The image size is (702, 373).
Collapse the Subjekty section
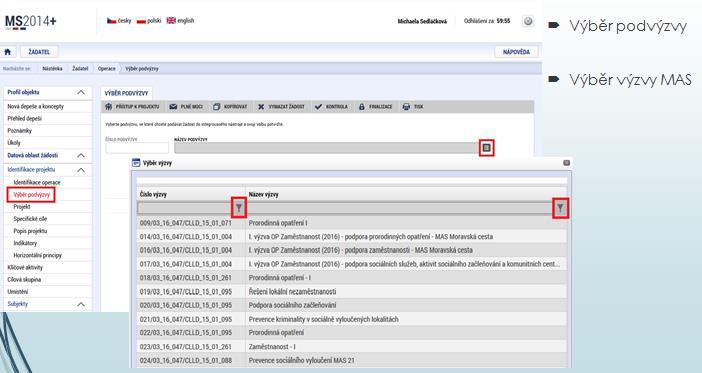pyautogui.click(x=81, y=304)
